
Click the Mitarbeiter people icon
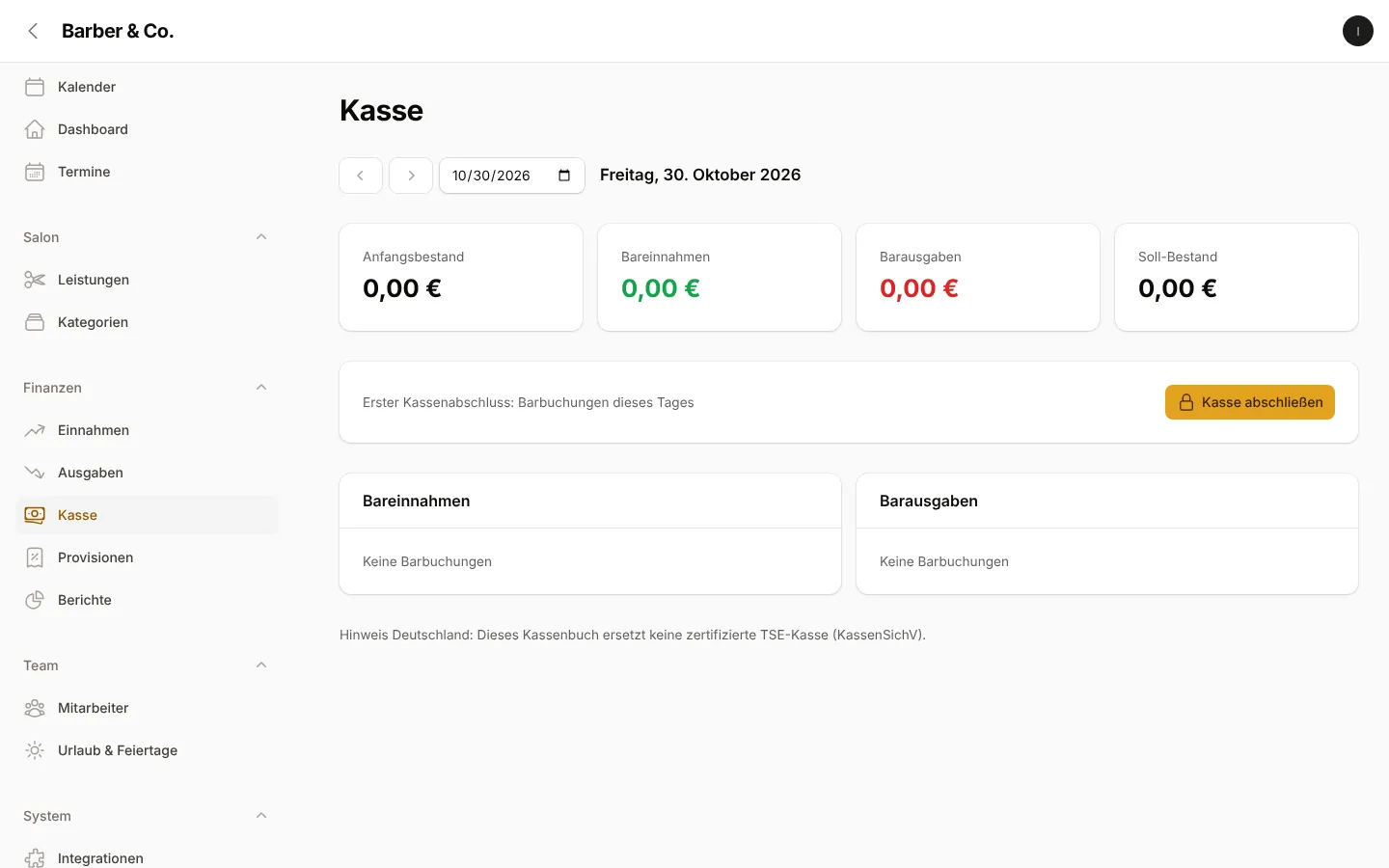pos(35,708)
